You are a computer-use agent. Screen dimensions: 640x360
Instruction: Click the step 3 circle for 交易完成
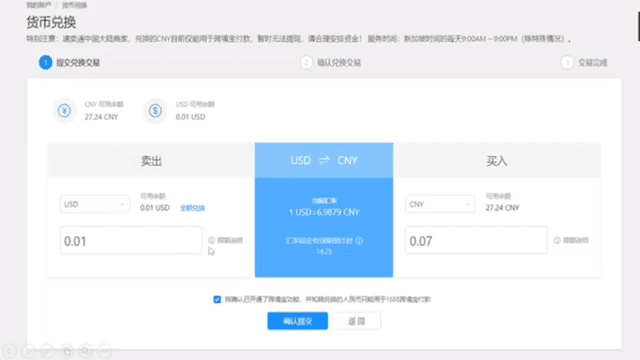[567, 62]
